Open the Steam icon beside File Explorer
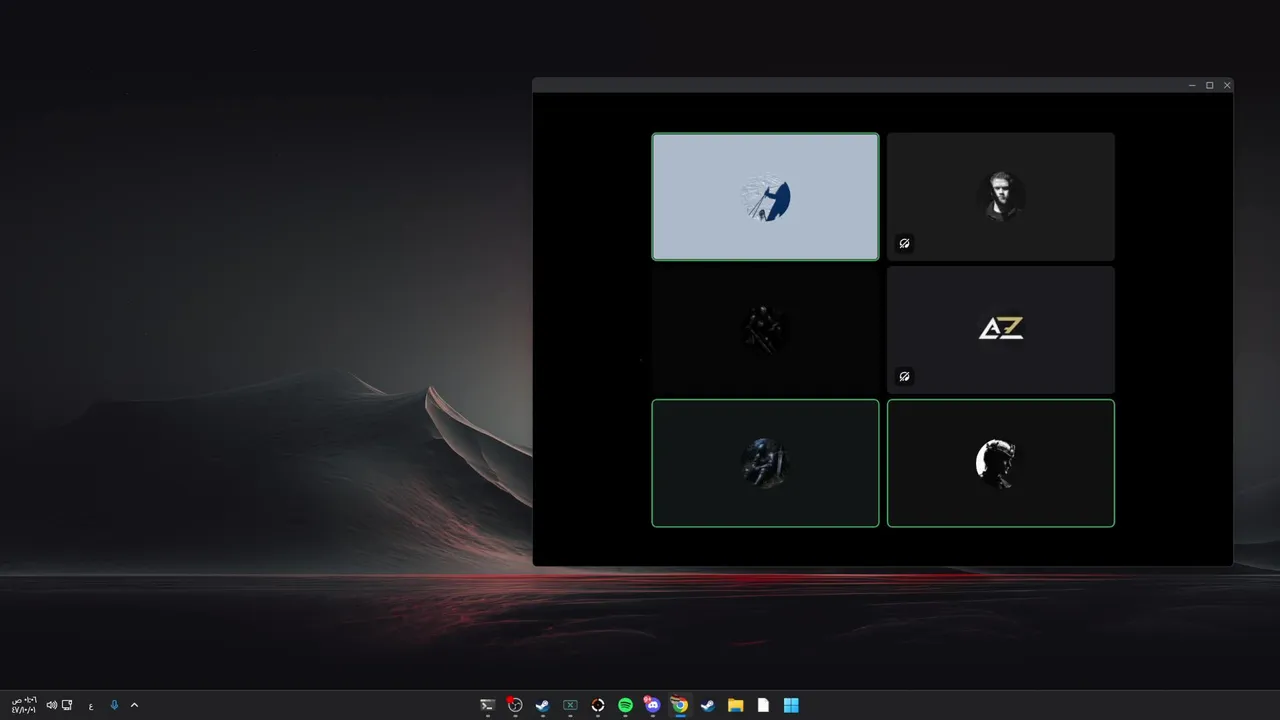Viewport: 1280px width, 720px height. click(x=708, y=705)
